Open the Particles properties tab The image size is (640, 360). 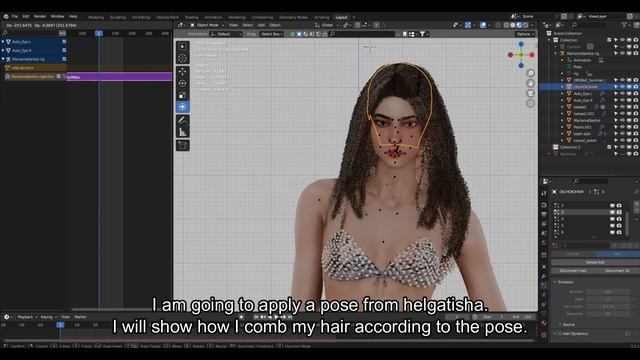[544, 286]
